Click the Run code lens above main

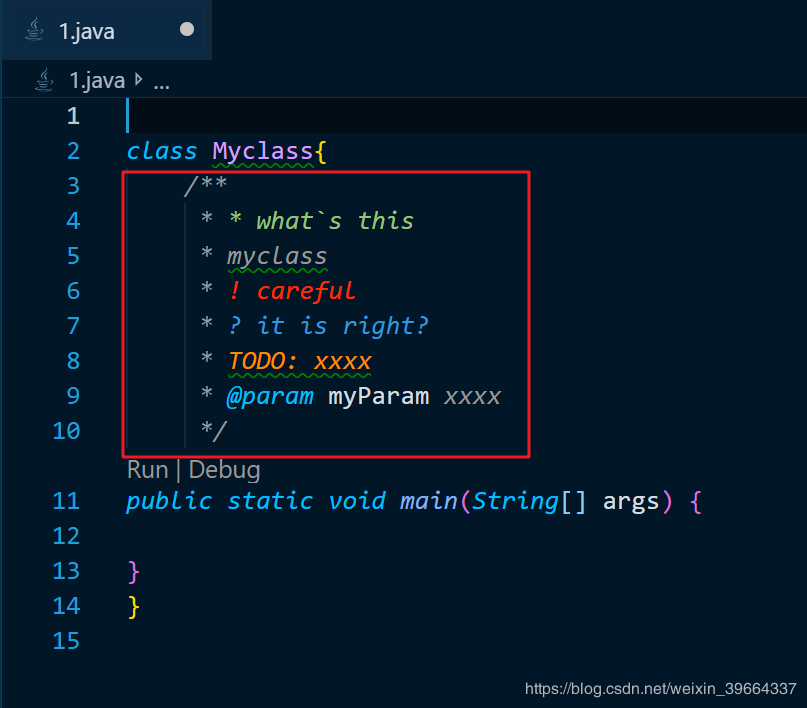pos(147,469)
